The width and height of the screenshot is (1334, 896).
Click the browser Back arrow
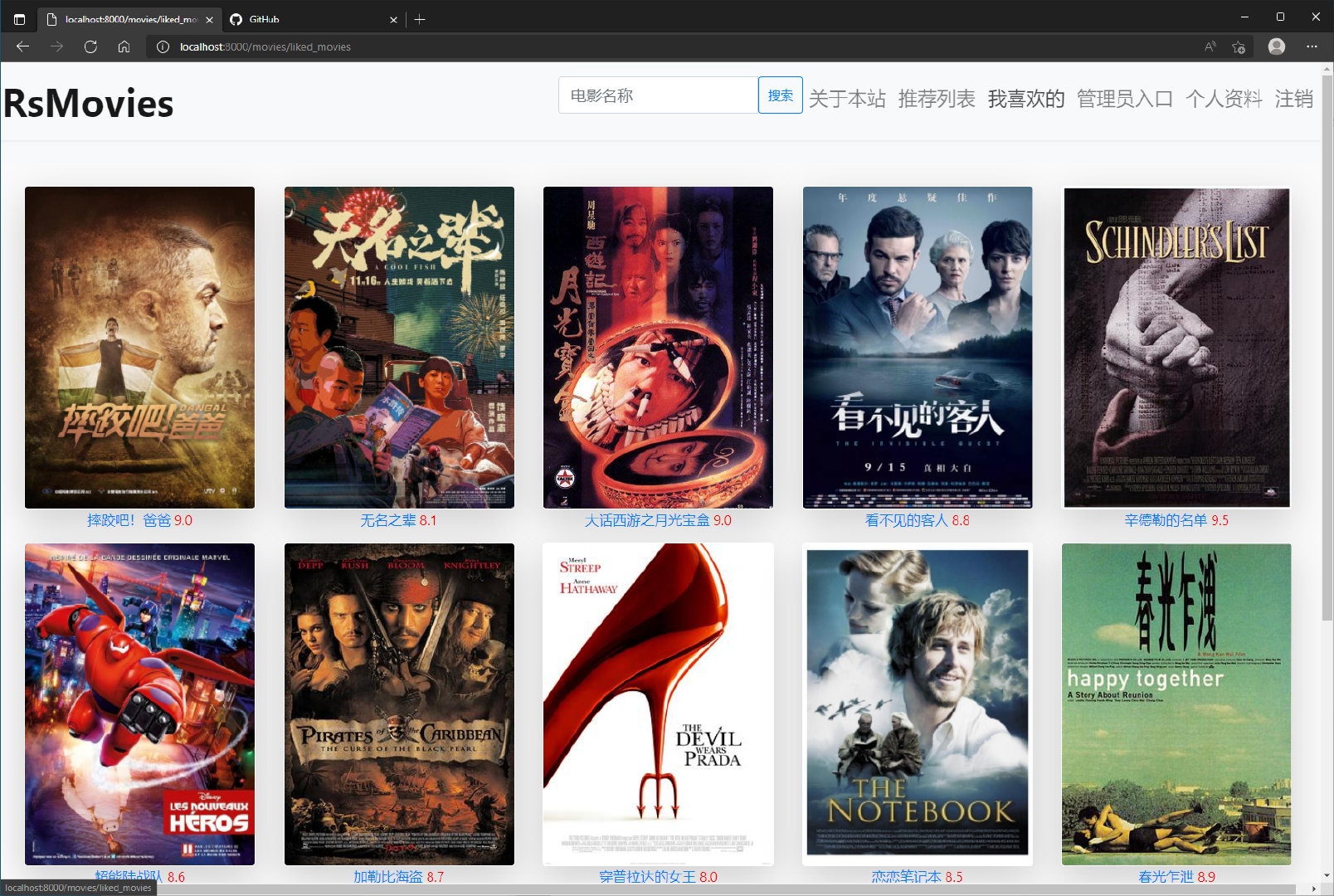pos(22,46)
